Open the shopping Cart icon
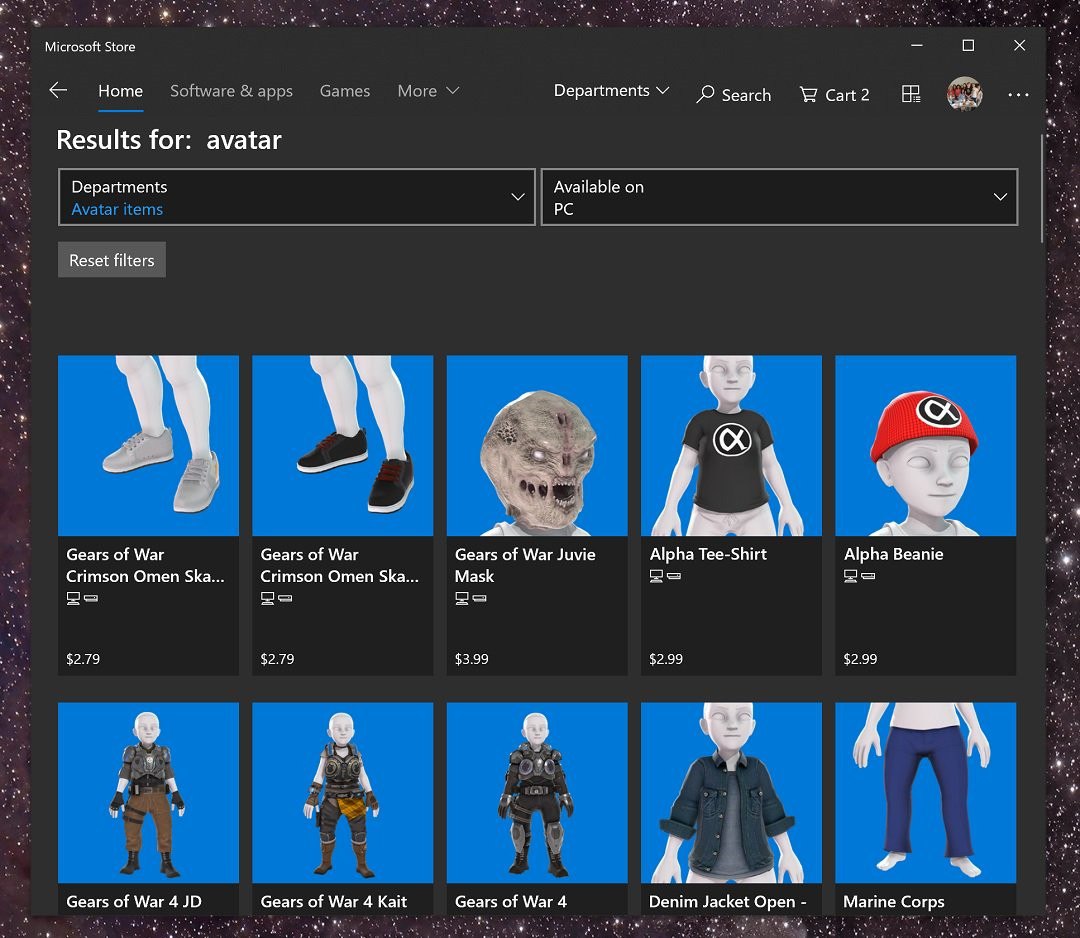 click(809, 94)
